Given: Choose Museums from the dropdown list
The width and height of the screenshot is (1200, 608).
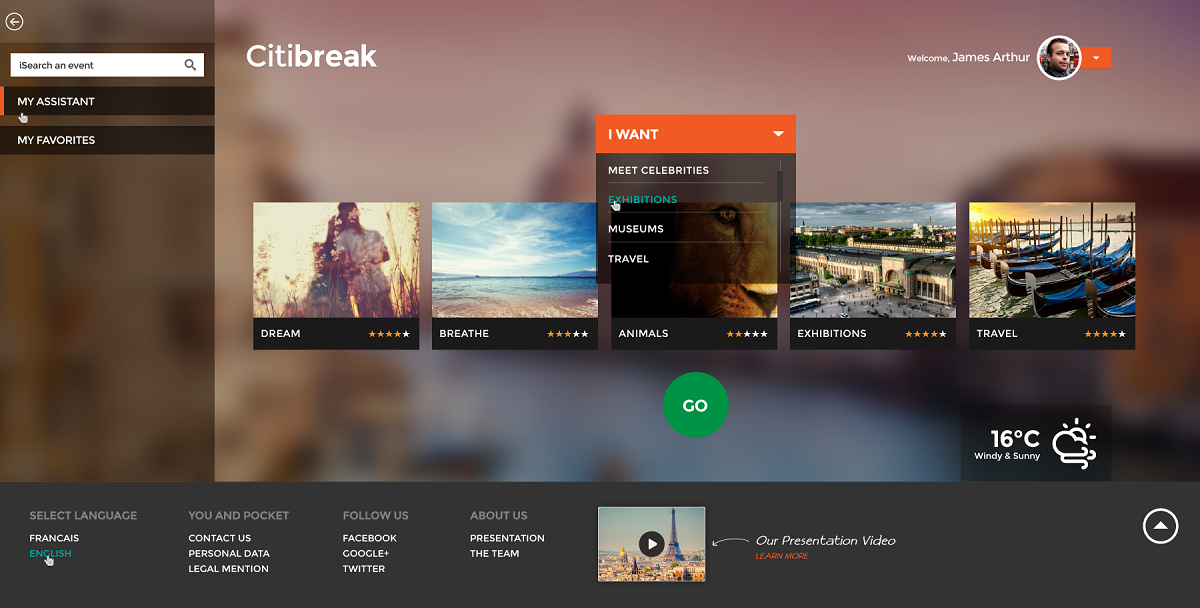Looking at the screenshot, I should coord(636,229).
